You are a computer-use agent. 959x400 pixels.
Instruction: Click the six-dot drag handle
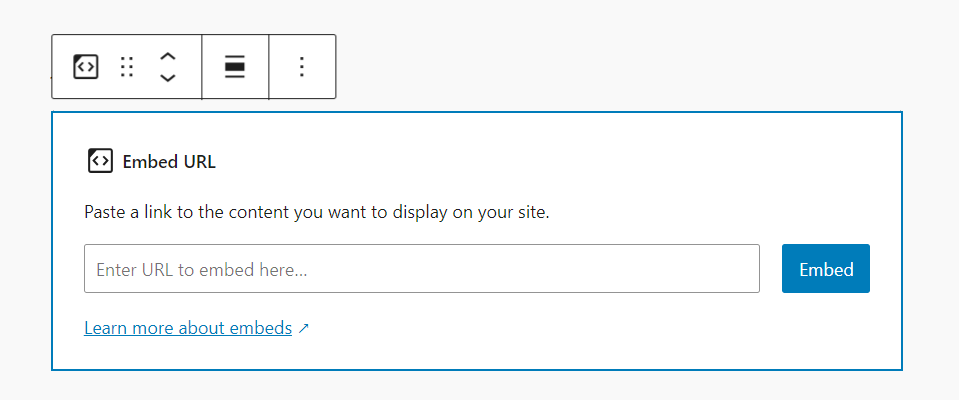tap(127, 67)
